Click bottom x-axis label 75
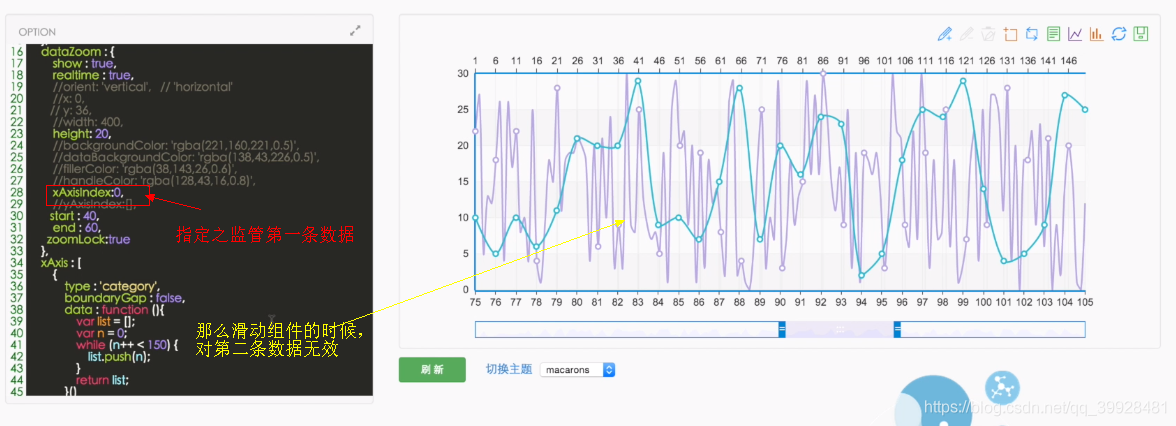 tap(474, 302)
